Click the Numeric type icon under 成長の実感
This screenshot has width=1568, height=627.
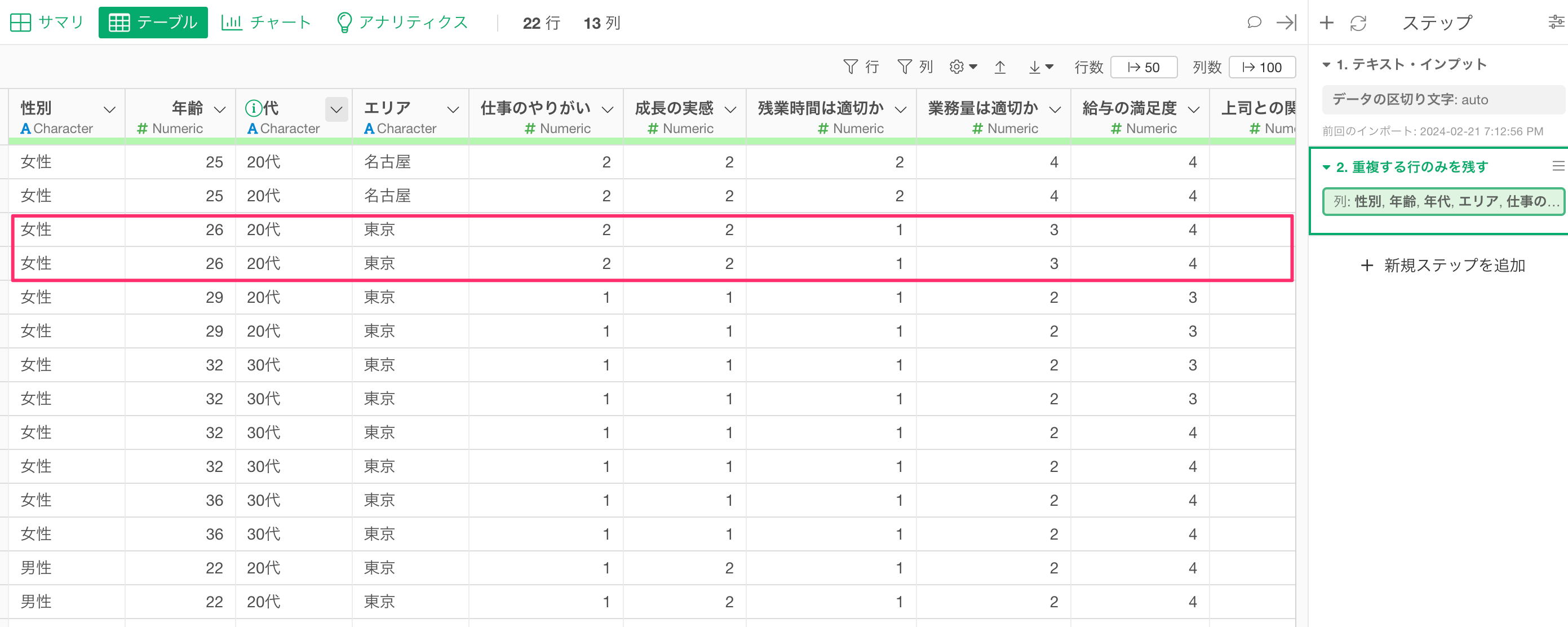(x=653, y=129)
